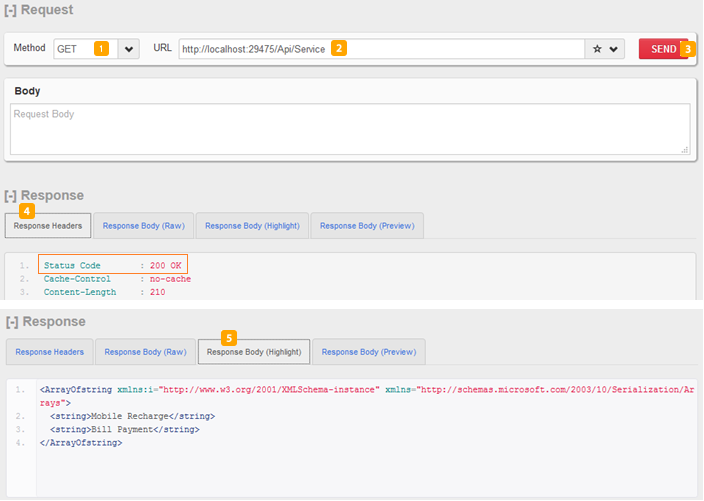The height and width of the screenshot is (501, 704).
Task: Switch to Response Body (Raw) tab in XML panel
Action: 145,352
